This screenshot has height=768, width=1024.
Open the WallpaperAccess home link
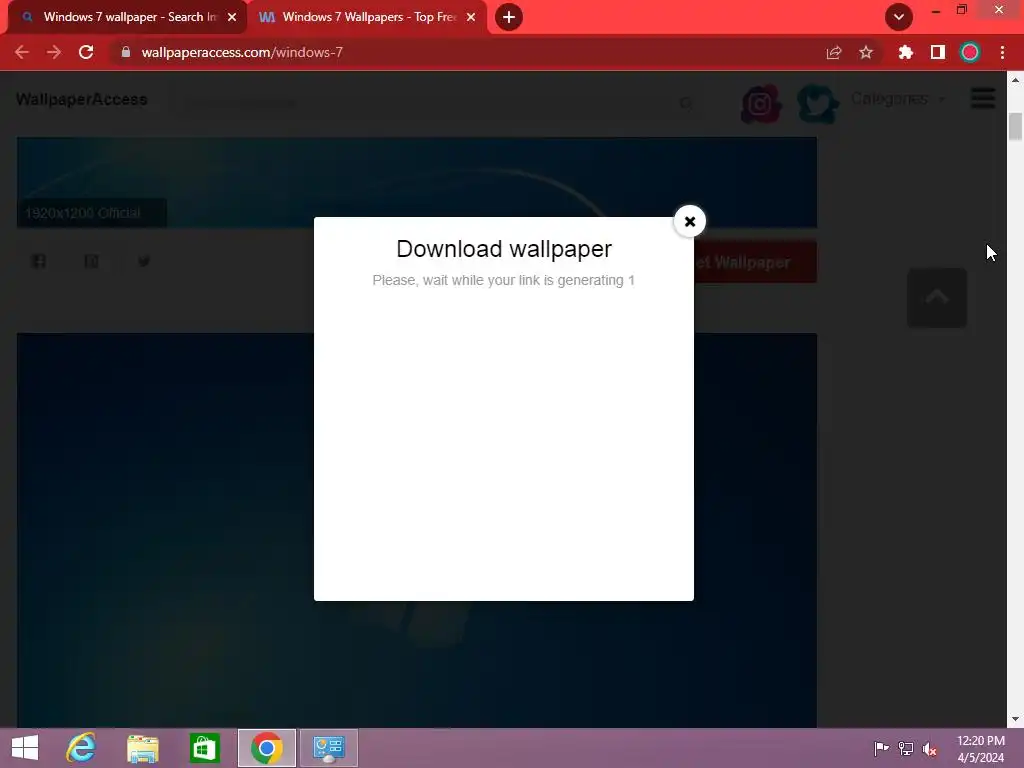82,99
